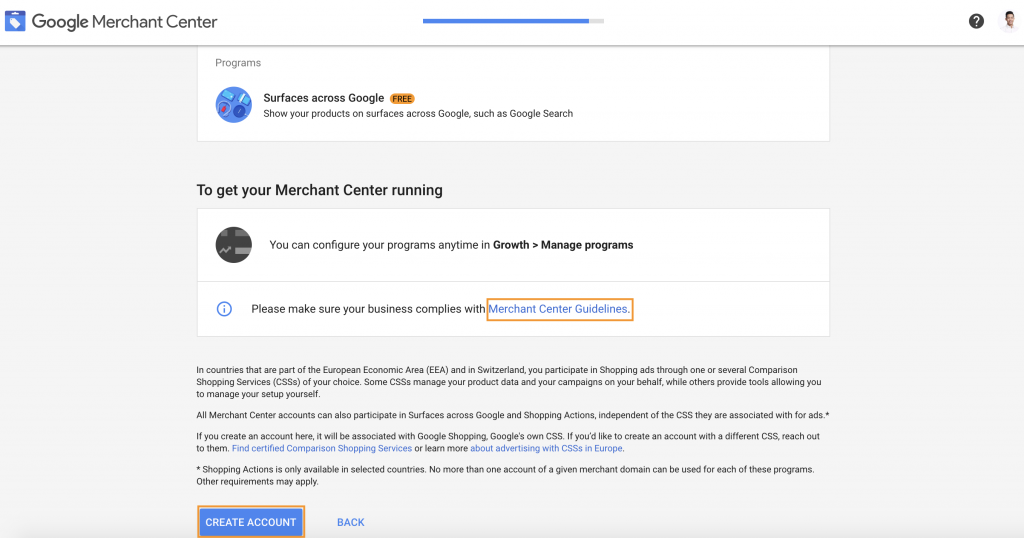Click the Surfaces across Google title

(x=323, y=98)
